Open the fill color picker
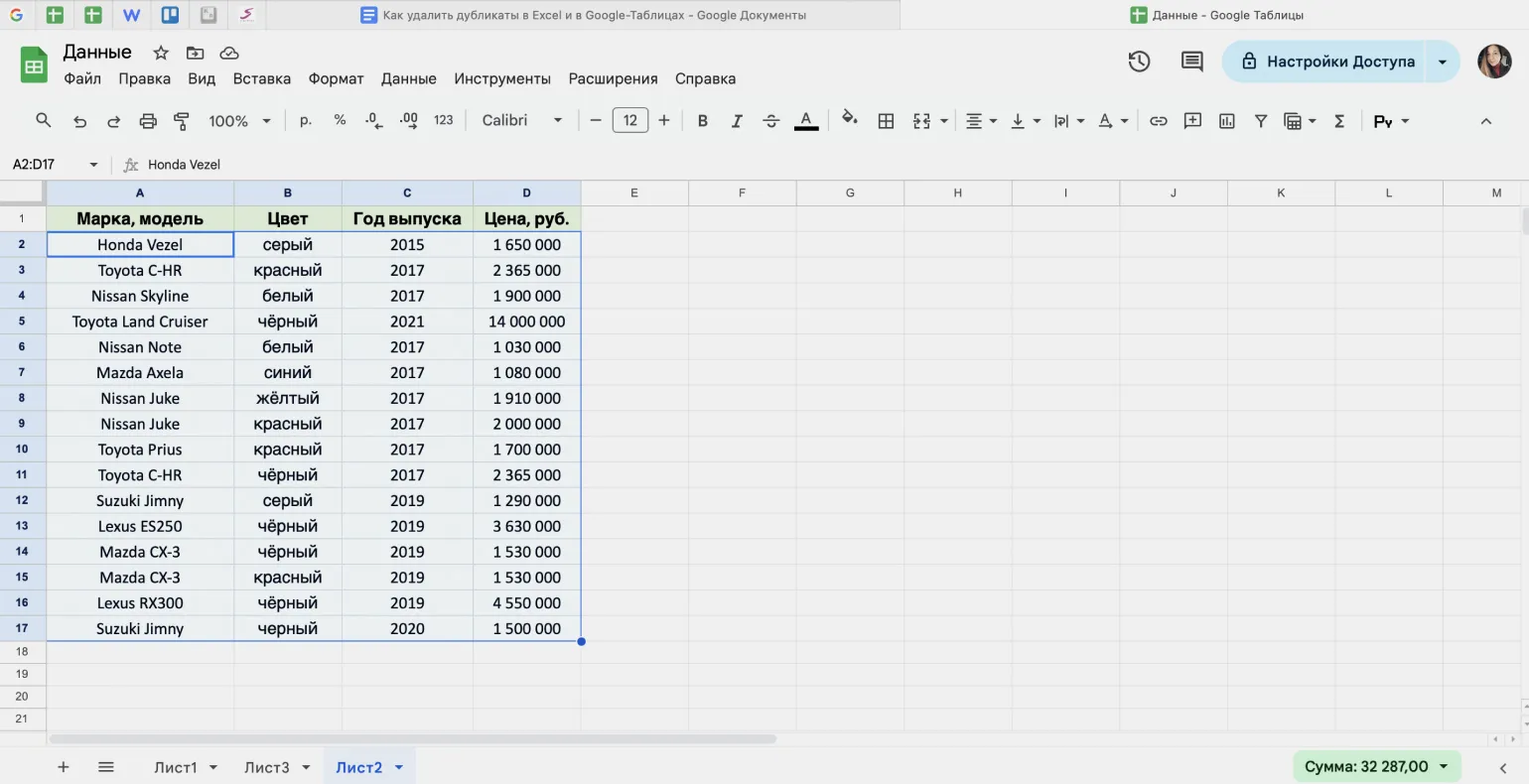 [850, 119]
